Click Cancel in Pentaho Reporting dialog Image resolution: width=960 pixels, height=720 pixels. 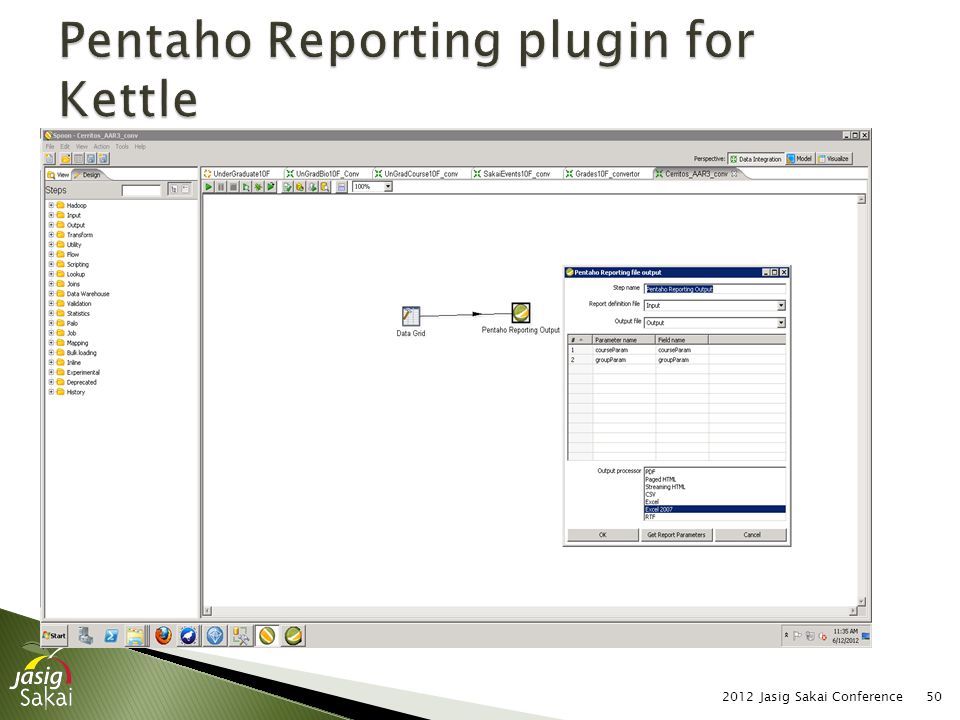751,534
